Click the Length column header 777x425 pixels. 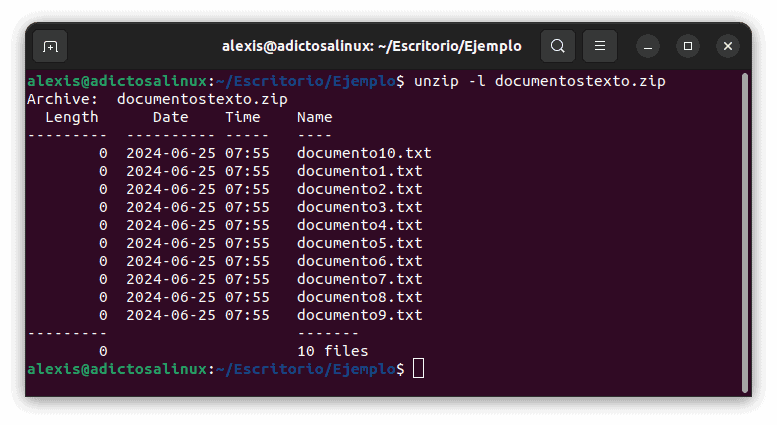tap(72, 117)
